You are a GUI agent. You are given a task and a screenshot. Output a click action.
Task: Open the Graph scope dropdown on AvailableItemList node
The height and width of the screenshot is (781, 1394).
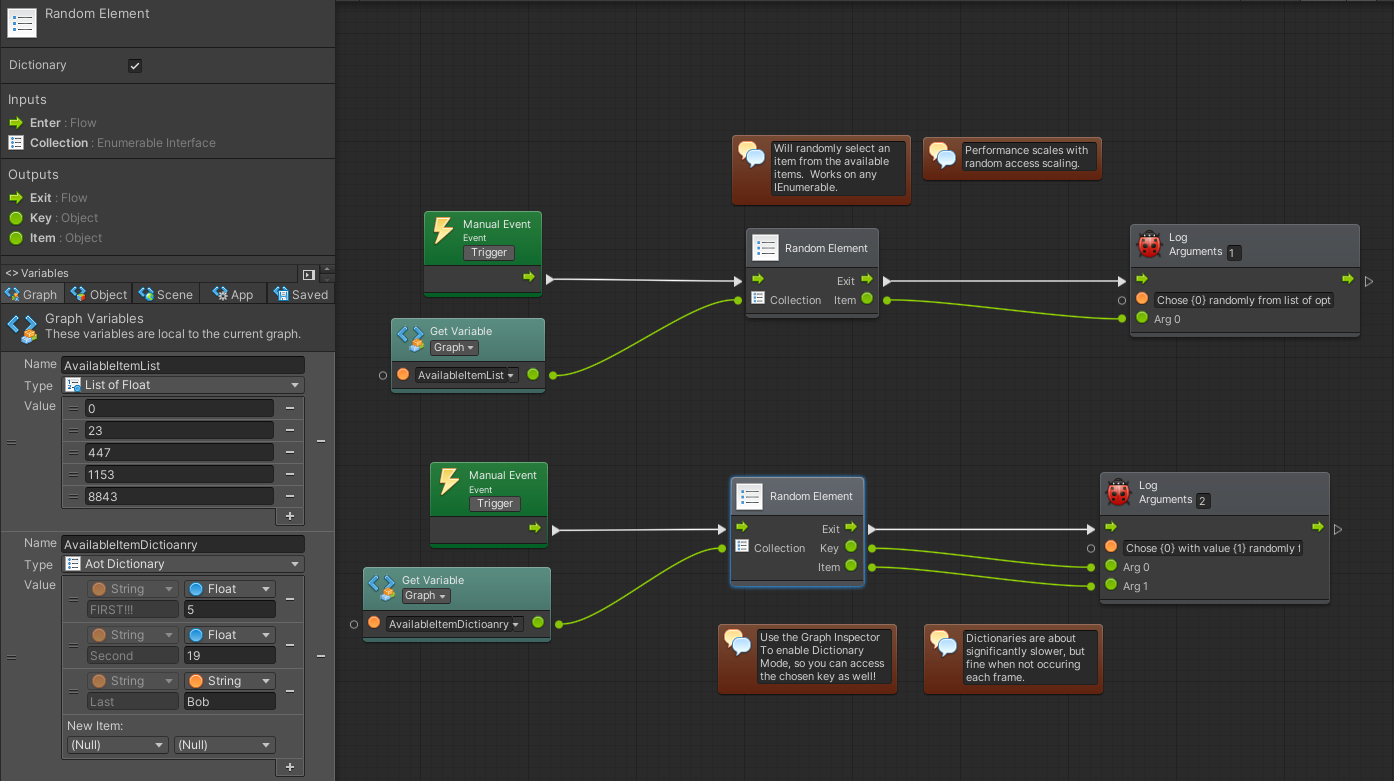click(x=454, y=348)
